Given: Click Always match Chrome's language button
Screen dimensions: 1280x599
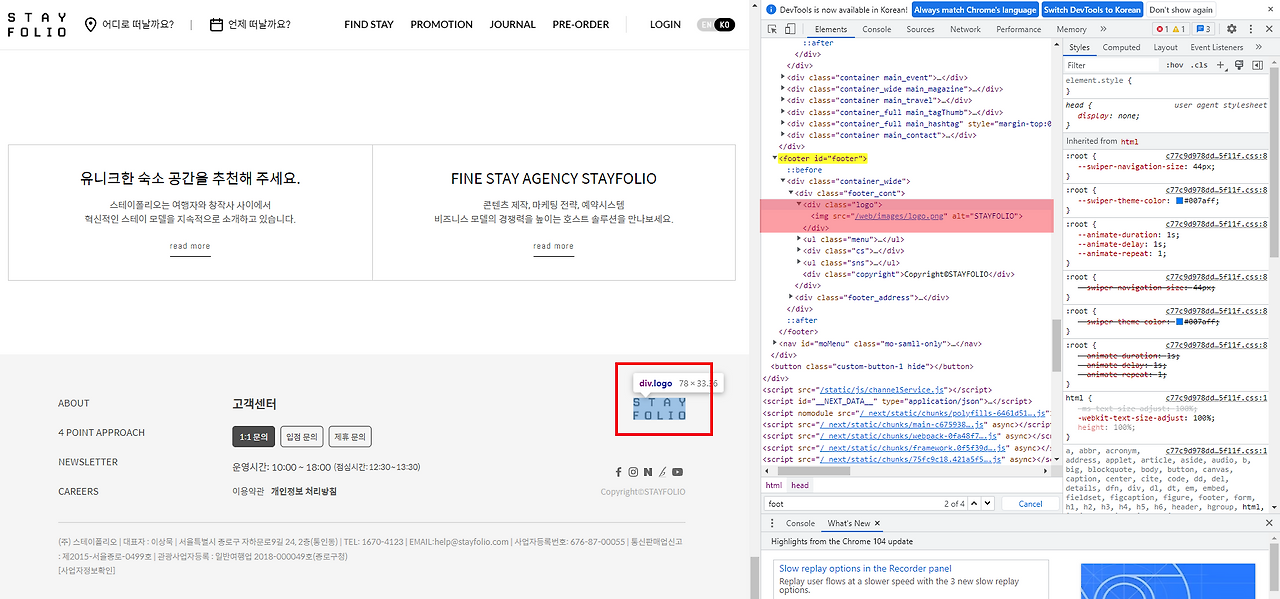Looking at the screenshot, I should [x=975, y=9].
